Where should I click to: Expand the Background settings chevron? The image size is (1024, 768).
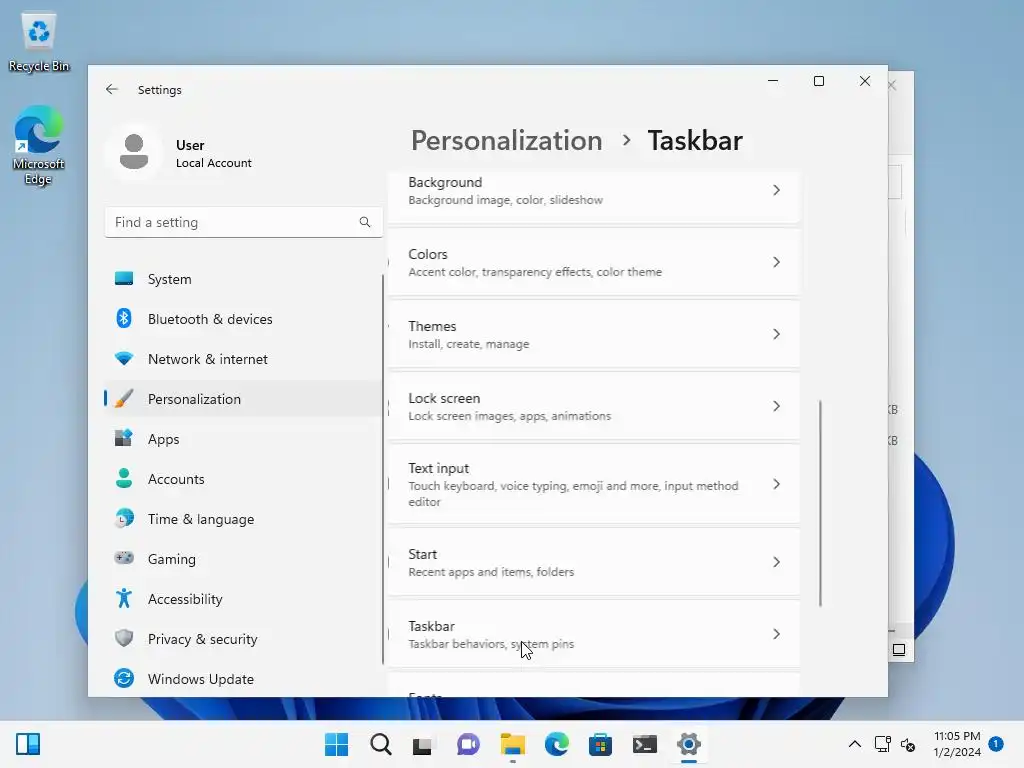(776, 190)
